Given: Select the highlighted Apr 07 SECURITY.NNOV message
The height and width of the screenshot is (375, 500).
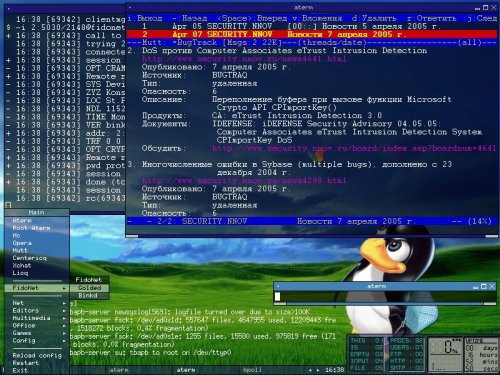Looking at the screenshot, I should (x=312, y=34).
